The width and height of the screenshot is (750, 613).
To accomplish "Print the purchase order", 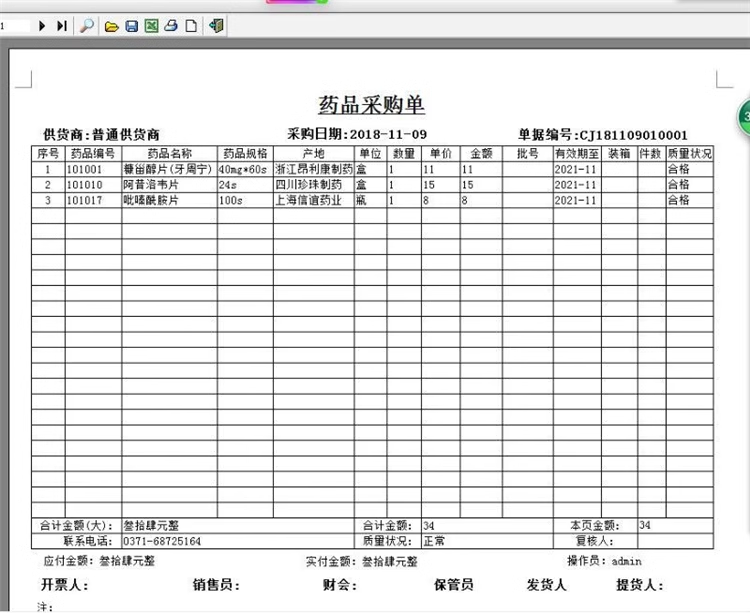I will pyautogui.click(x=171, y=26).
